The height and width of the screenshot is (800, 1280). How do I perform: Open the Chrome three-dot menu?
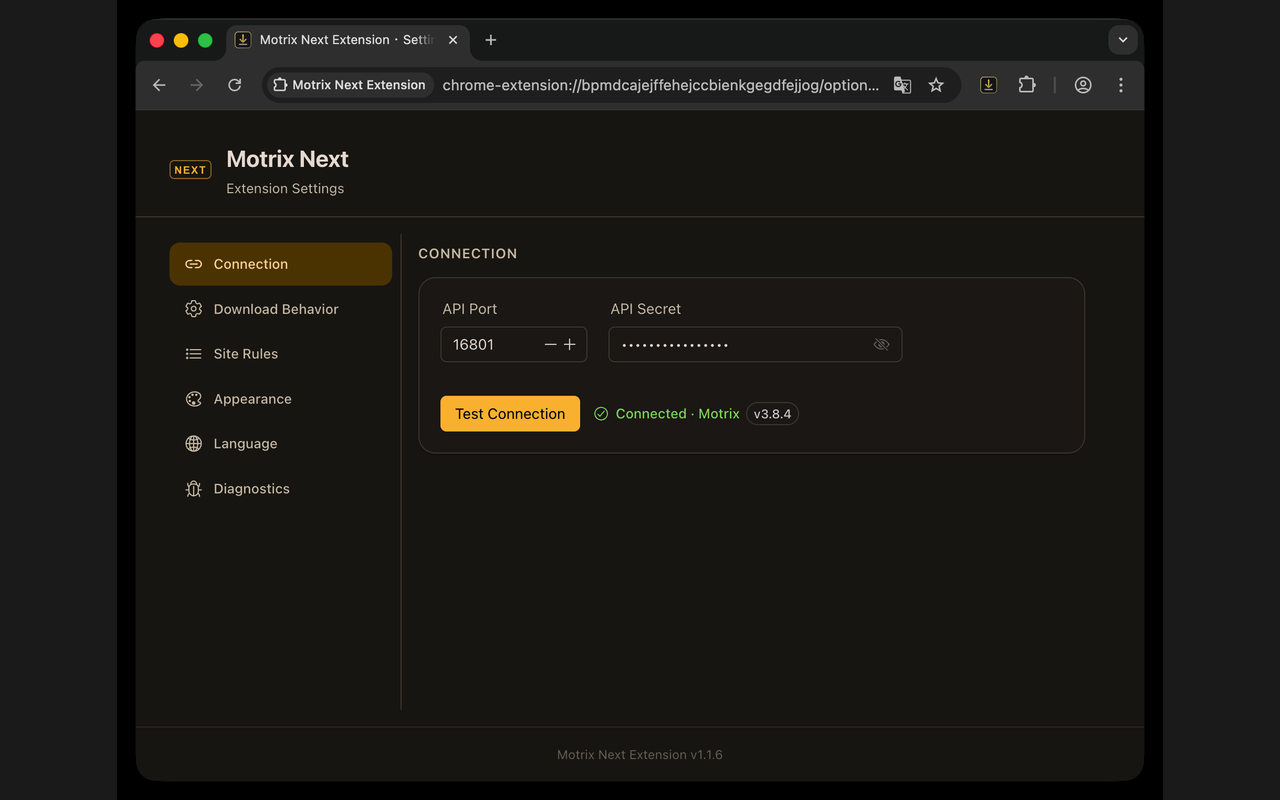(x=1121, y=85)
